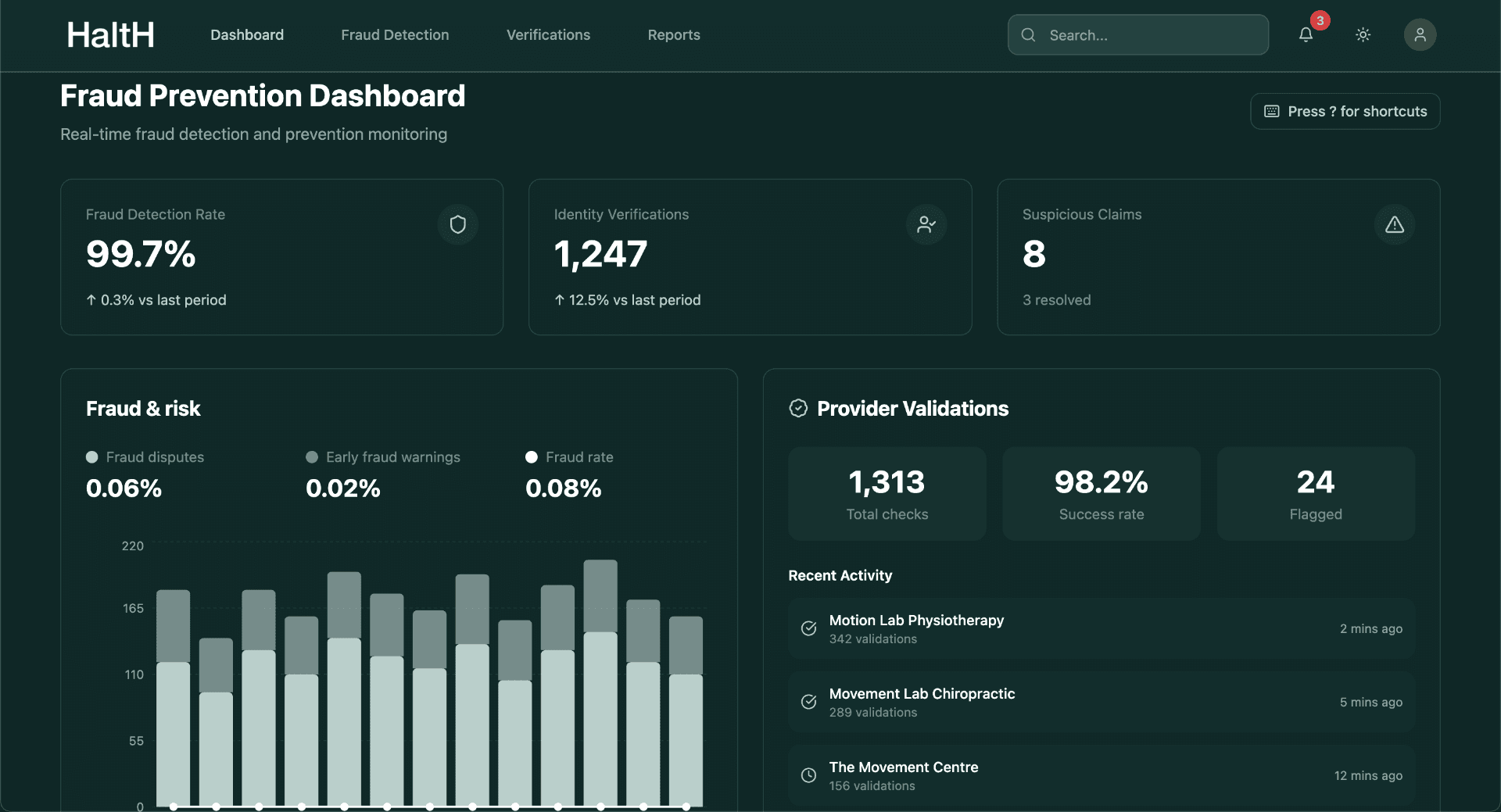The height and width of the screenshot is (812, 1501).
Task: Click the tallest bar in the chart
Action: point(600,683)
